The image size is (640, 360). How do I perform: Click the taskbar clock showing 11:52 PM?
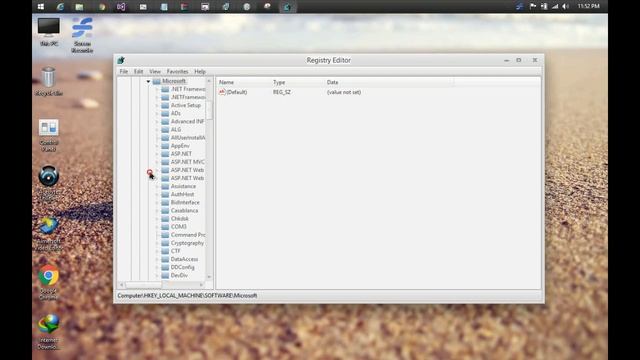589,7
